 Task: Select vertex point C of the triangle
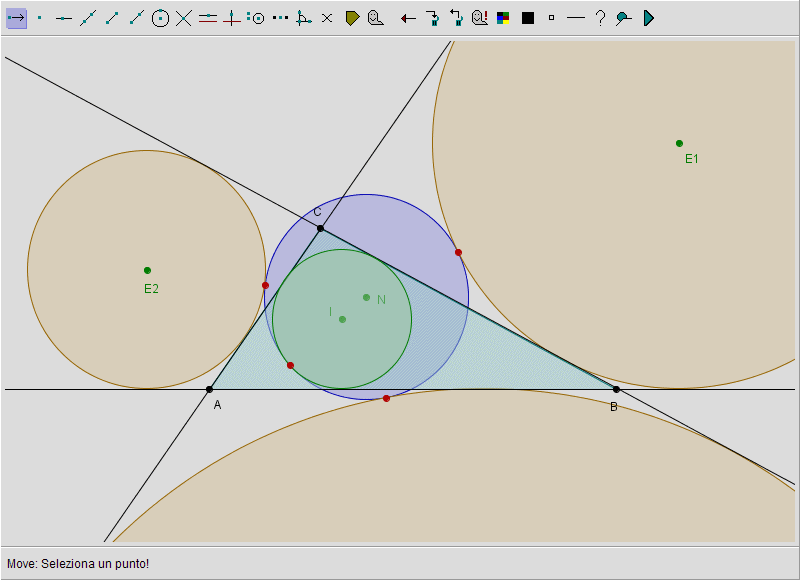coord(320,228)
